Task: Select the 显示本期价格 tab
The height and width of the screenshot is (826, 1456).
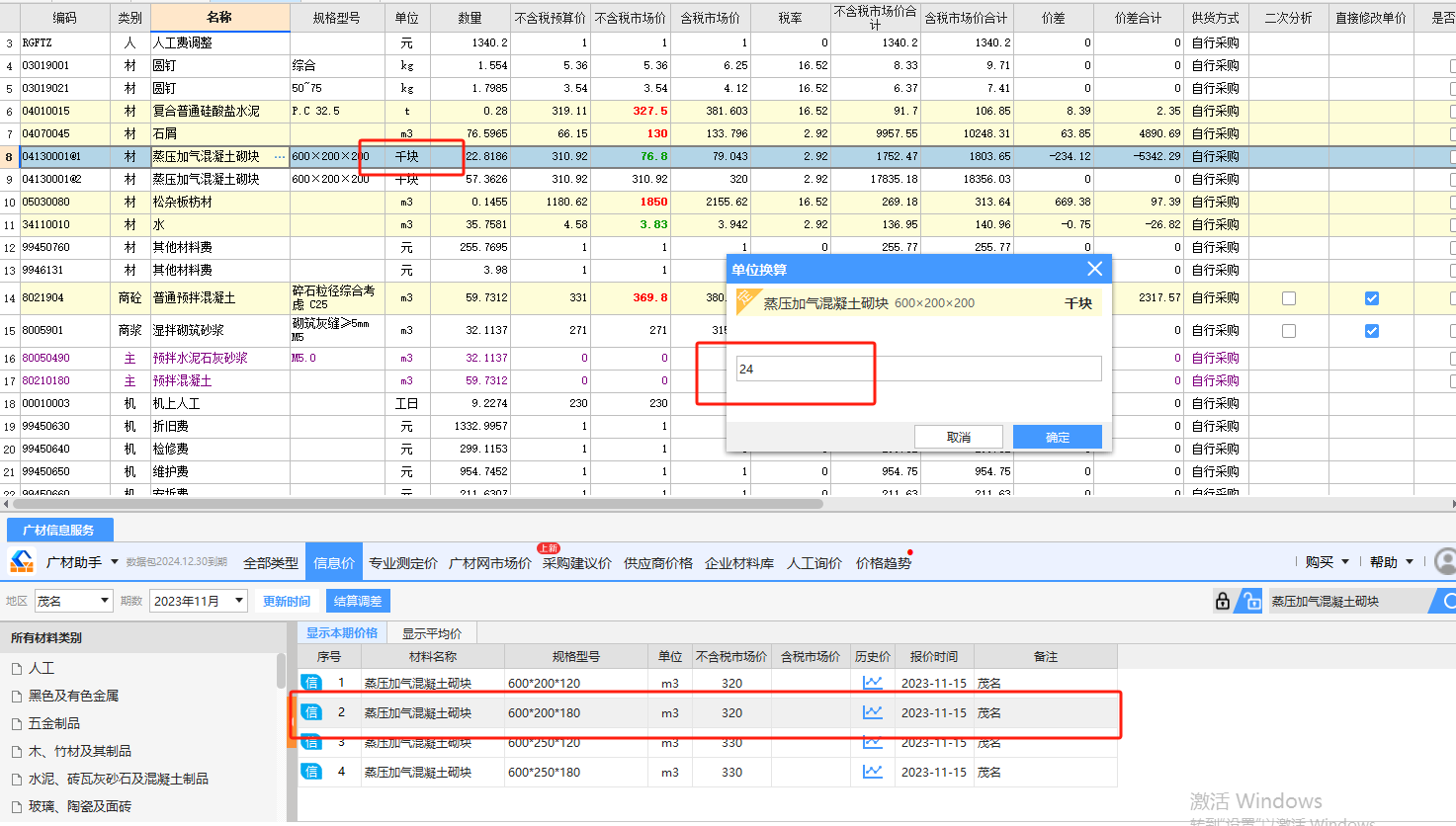Action: (x=342, y=633)
